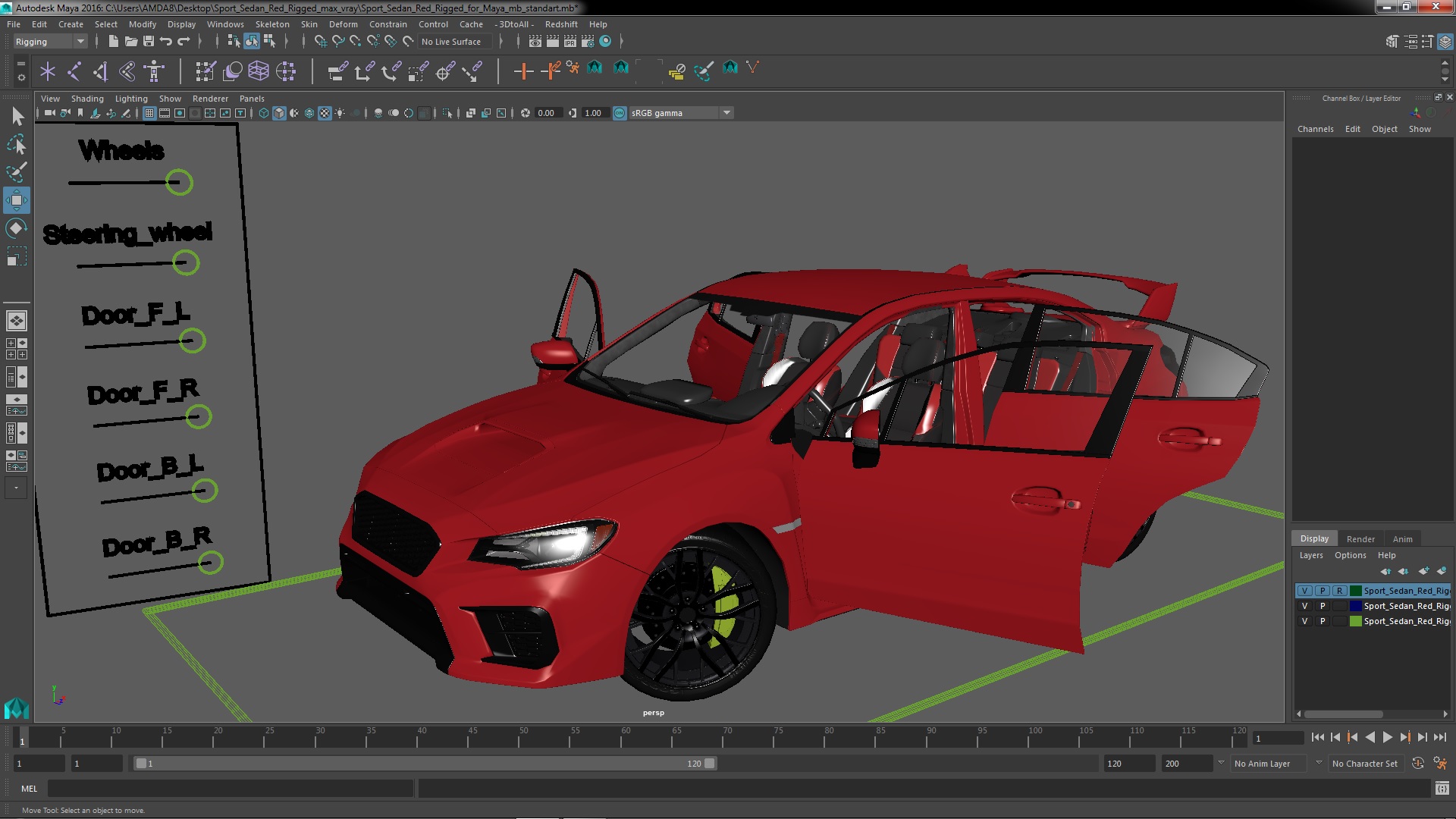1456x819 pixels.
Task: Click the green color swatch of third layer
Action: (1355, 621)
